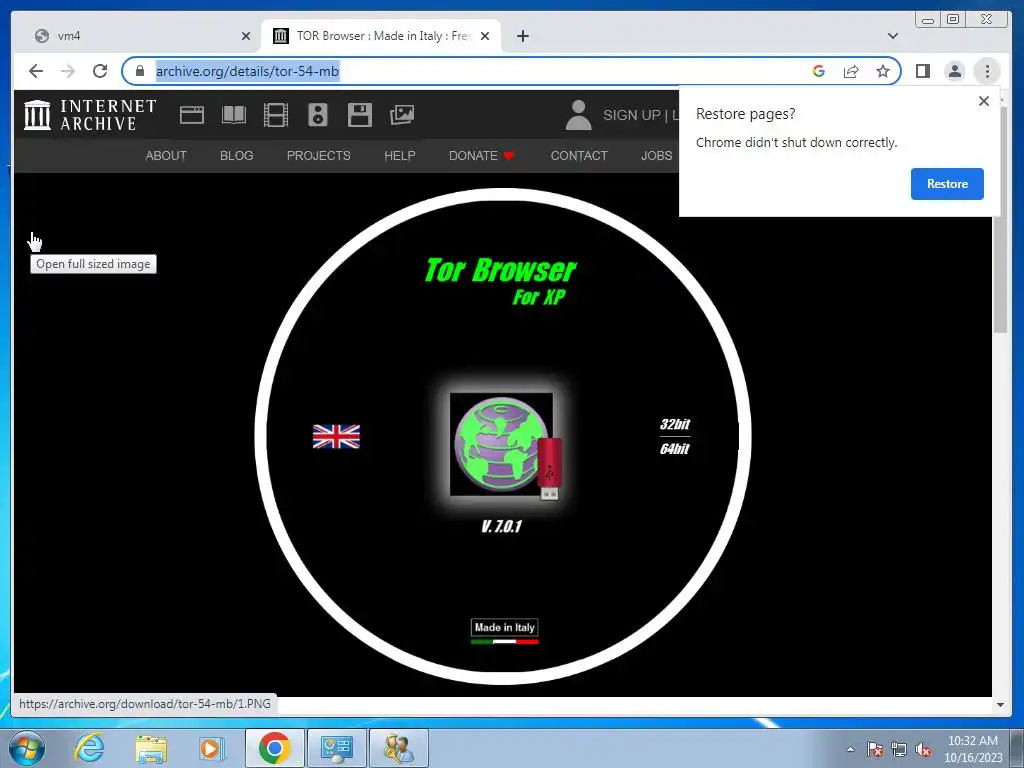Go back with the browser back arrow
This screenshot has width=1024, height=768.
[36, 71]
